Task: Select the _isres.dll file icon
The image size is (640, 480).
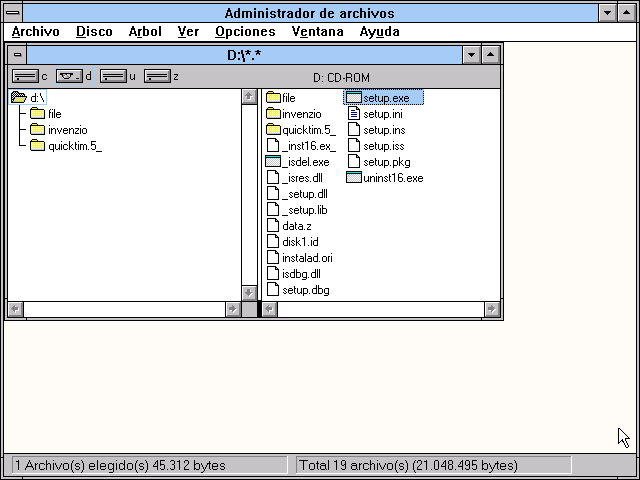Action: 273,178
